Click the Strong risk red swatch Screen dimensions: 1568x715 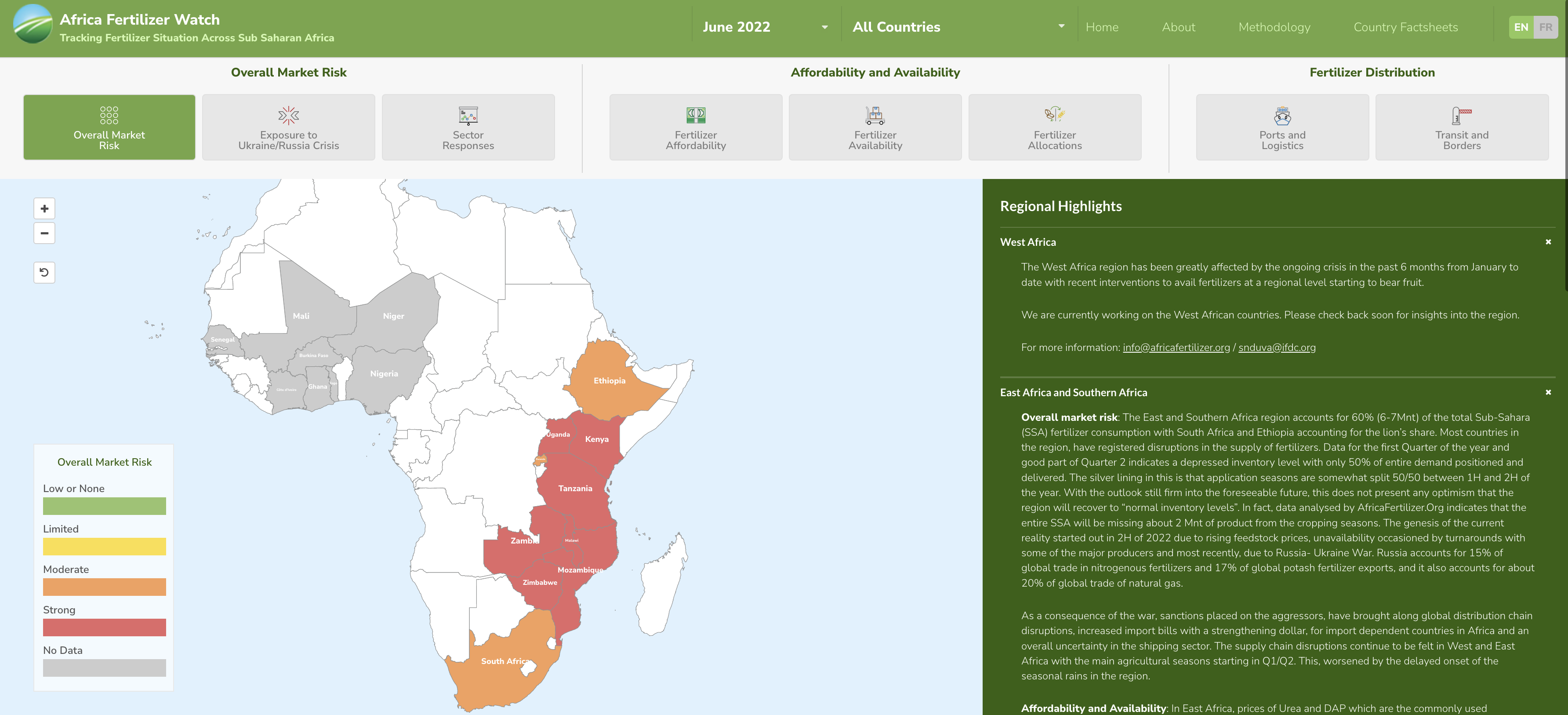[104, 627]
